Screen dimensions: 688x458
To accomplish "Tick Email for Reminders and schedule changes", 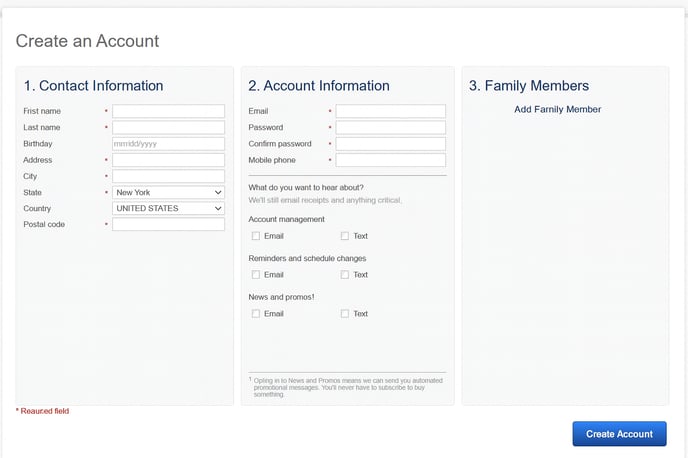I will (256, 275).
